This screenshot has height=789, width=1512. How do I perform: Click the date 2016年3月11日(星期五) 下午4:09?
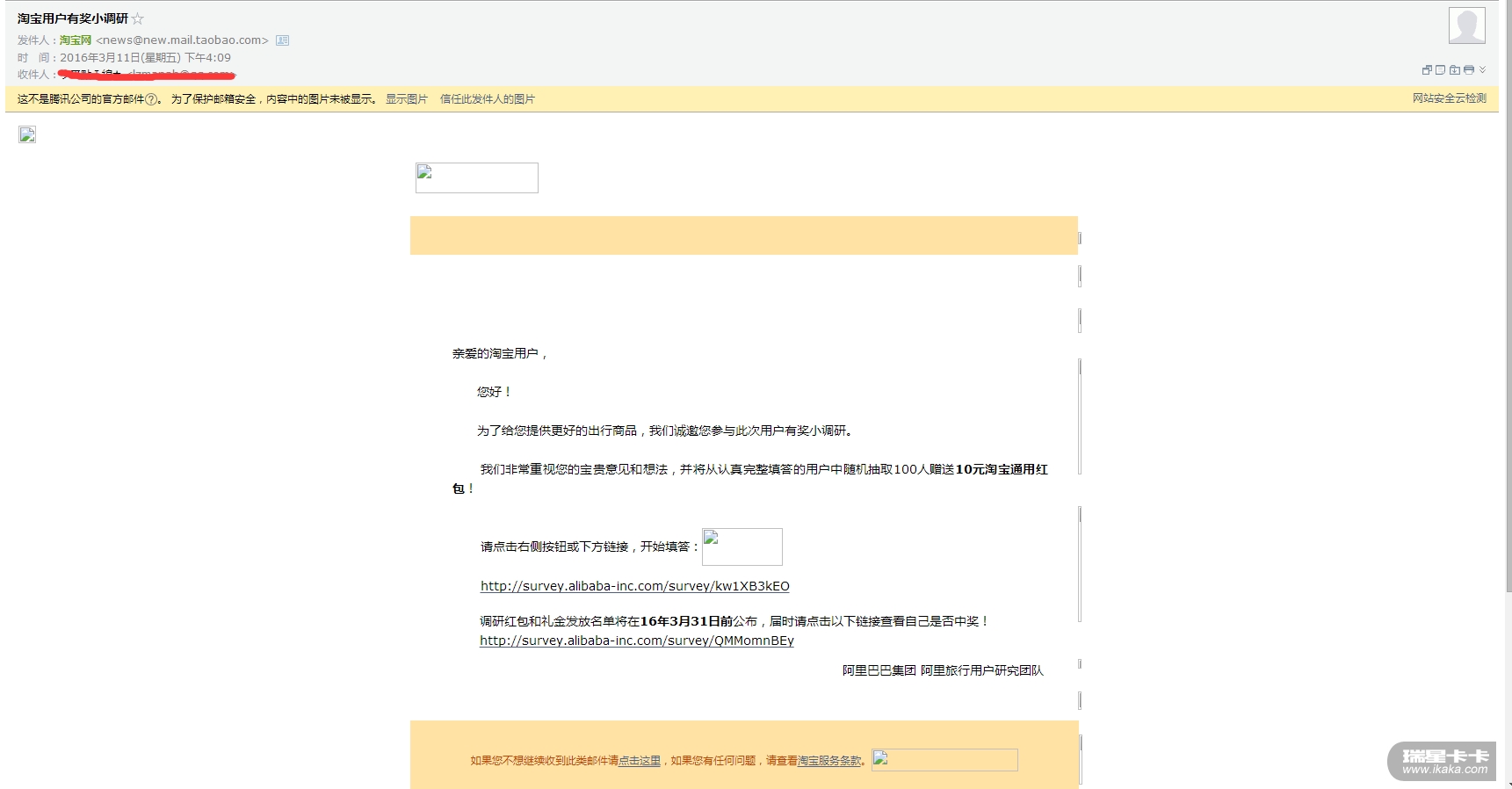coord(146,58)
